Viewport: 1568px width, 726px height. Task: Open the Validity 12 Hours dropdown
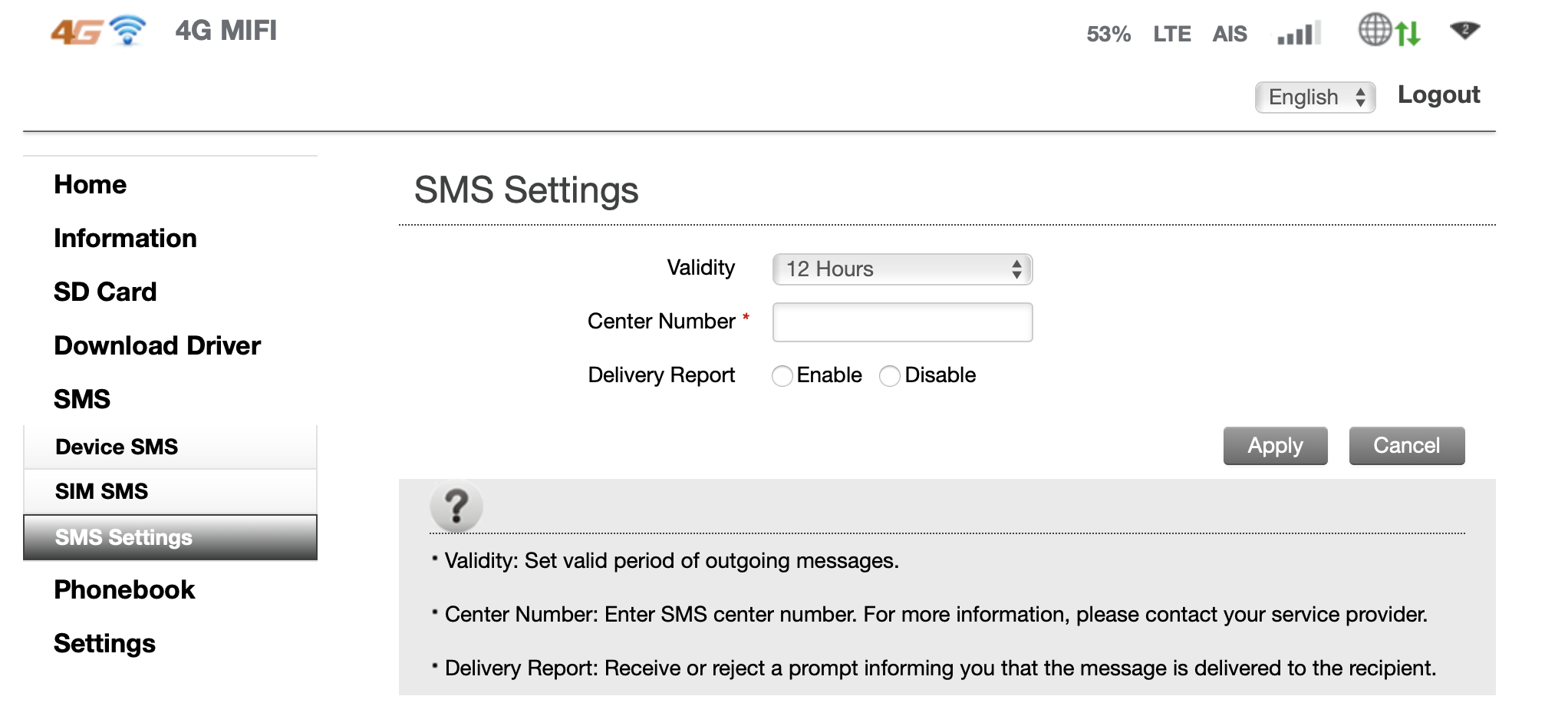coord(902,269)
